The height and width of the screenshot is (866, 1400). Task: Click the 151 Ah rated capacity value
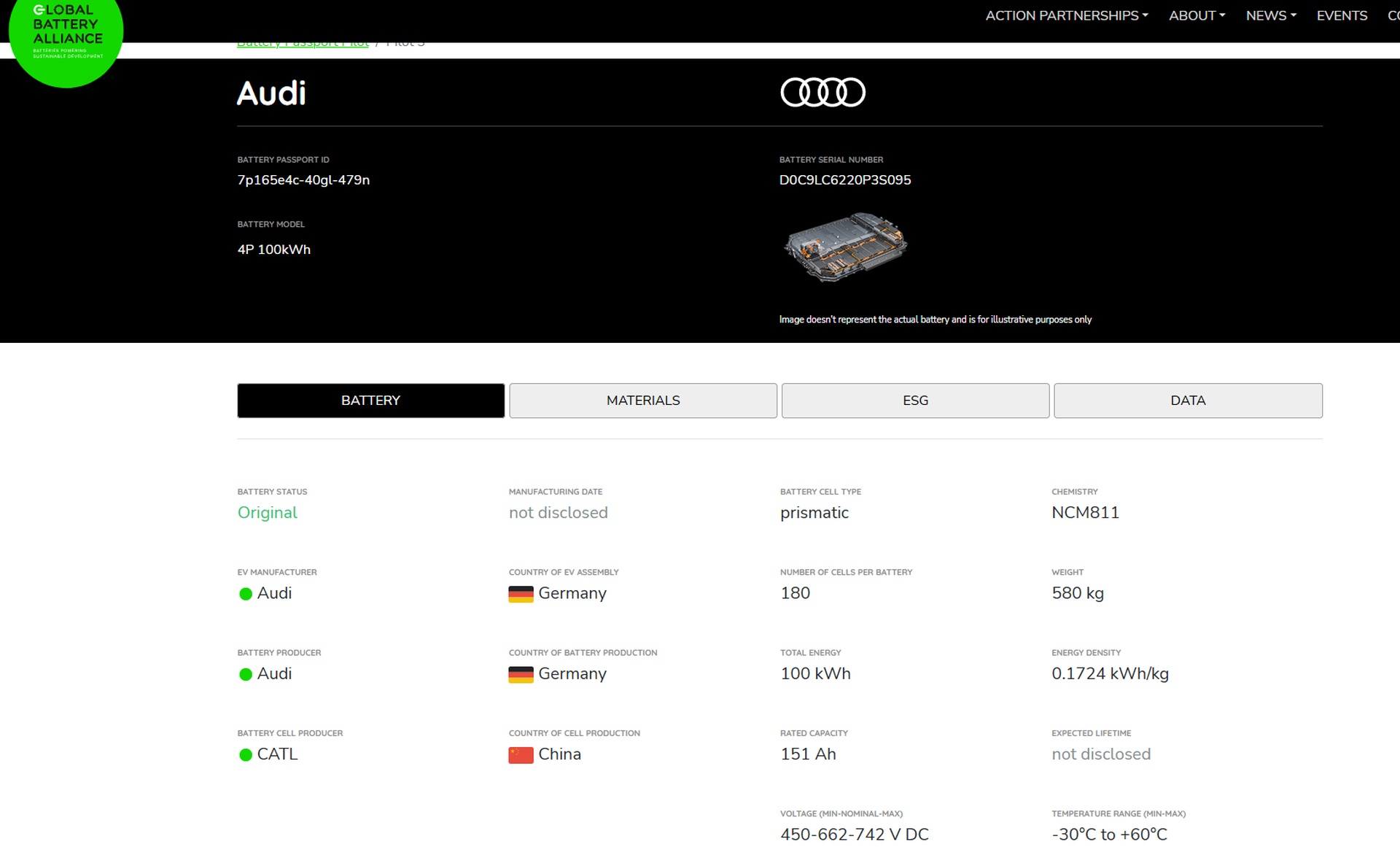pos(808,754)
